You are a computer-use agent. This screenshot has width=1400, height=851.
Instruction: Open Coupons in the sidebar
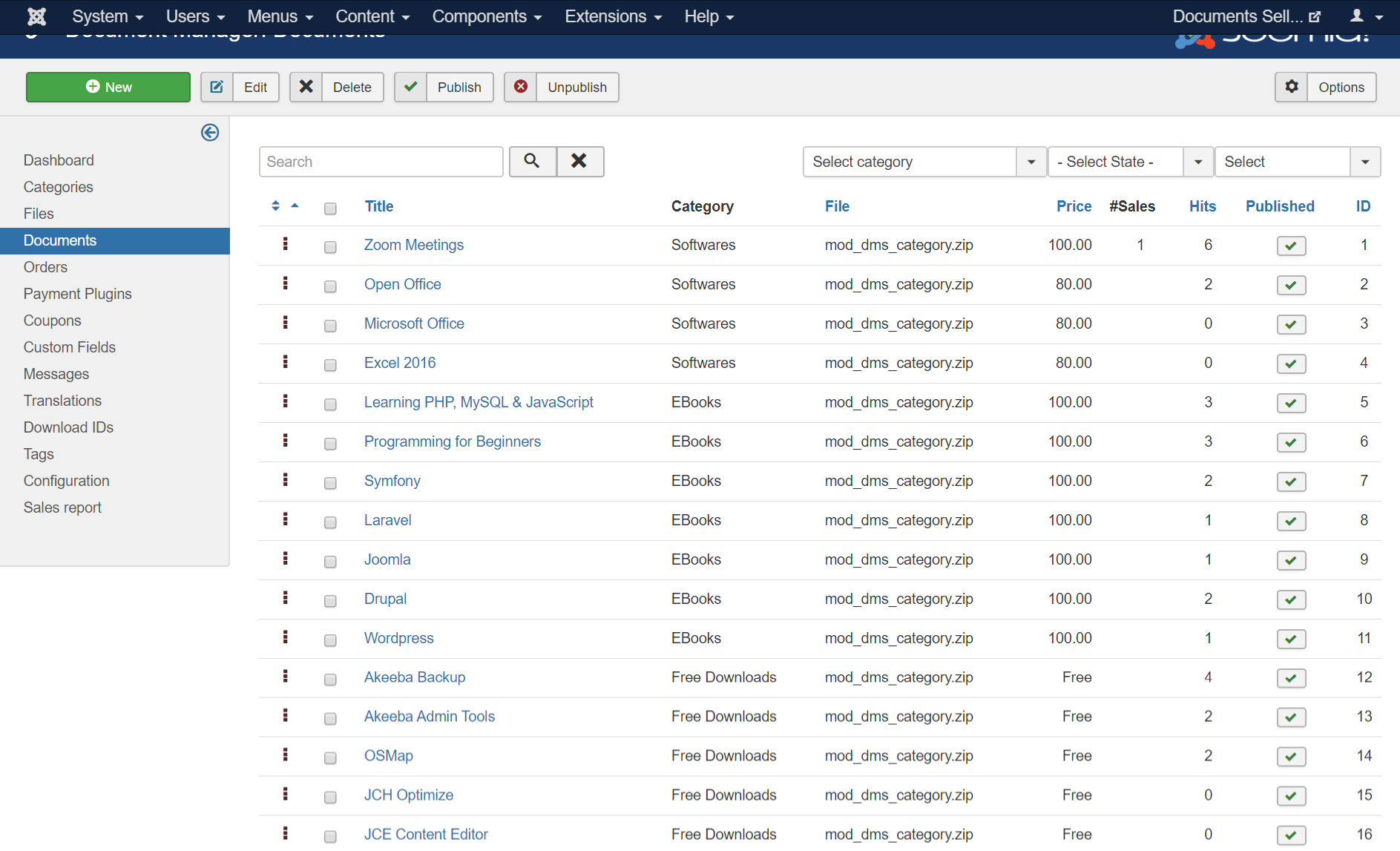pyautogui.click(x=52, y=321)
